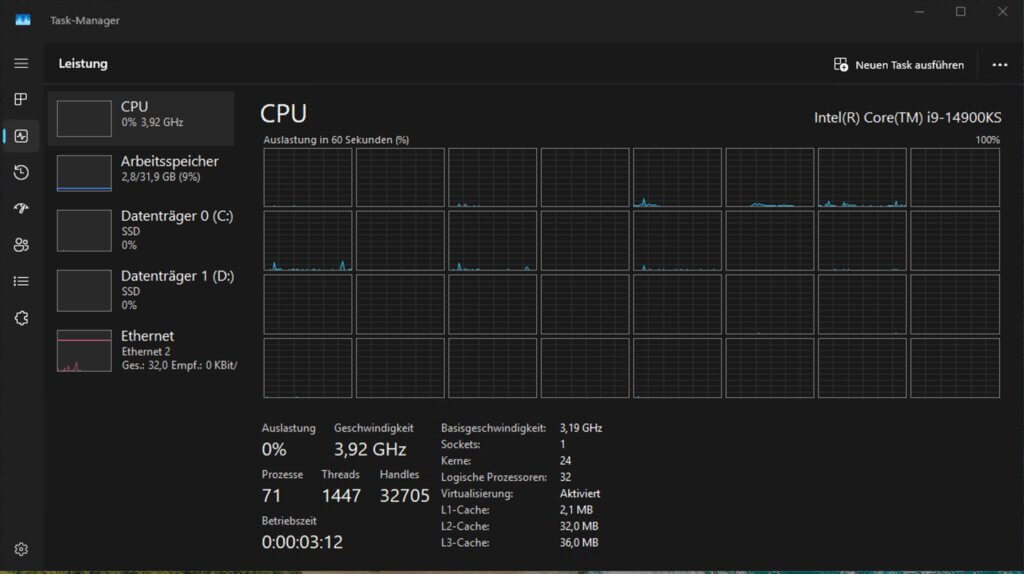The image size is (1024, 574).
Task: Click the 100% graph scale label
Action: point(987,140)
